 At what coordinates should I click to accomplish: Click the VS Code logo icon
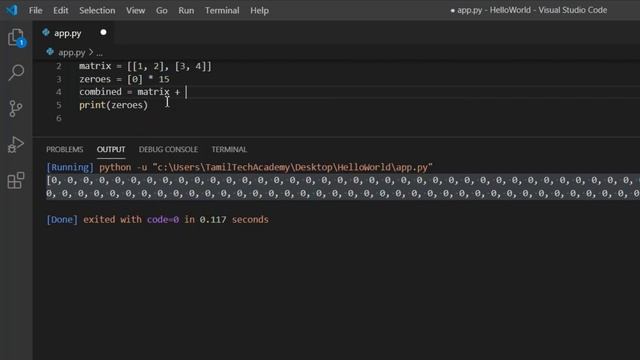click(x=12, y=10)
